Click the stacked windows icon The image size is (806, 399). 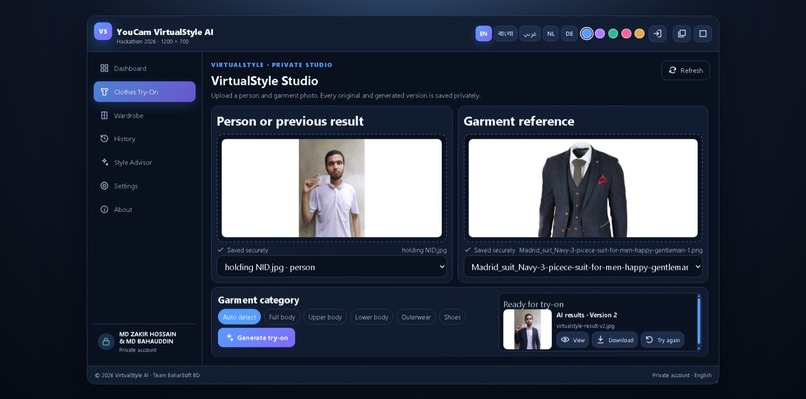tap(682, 34)
